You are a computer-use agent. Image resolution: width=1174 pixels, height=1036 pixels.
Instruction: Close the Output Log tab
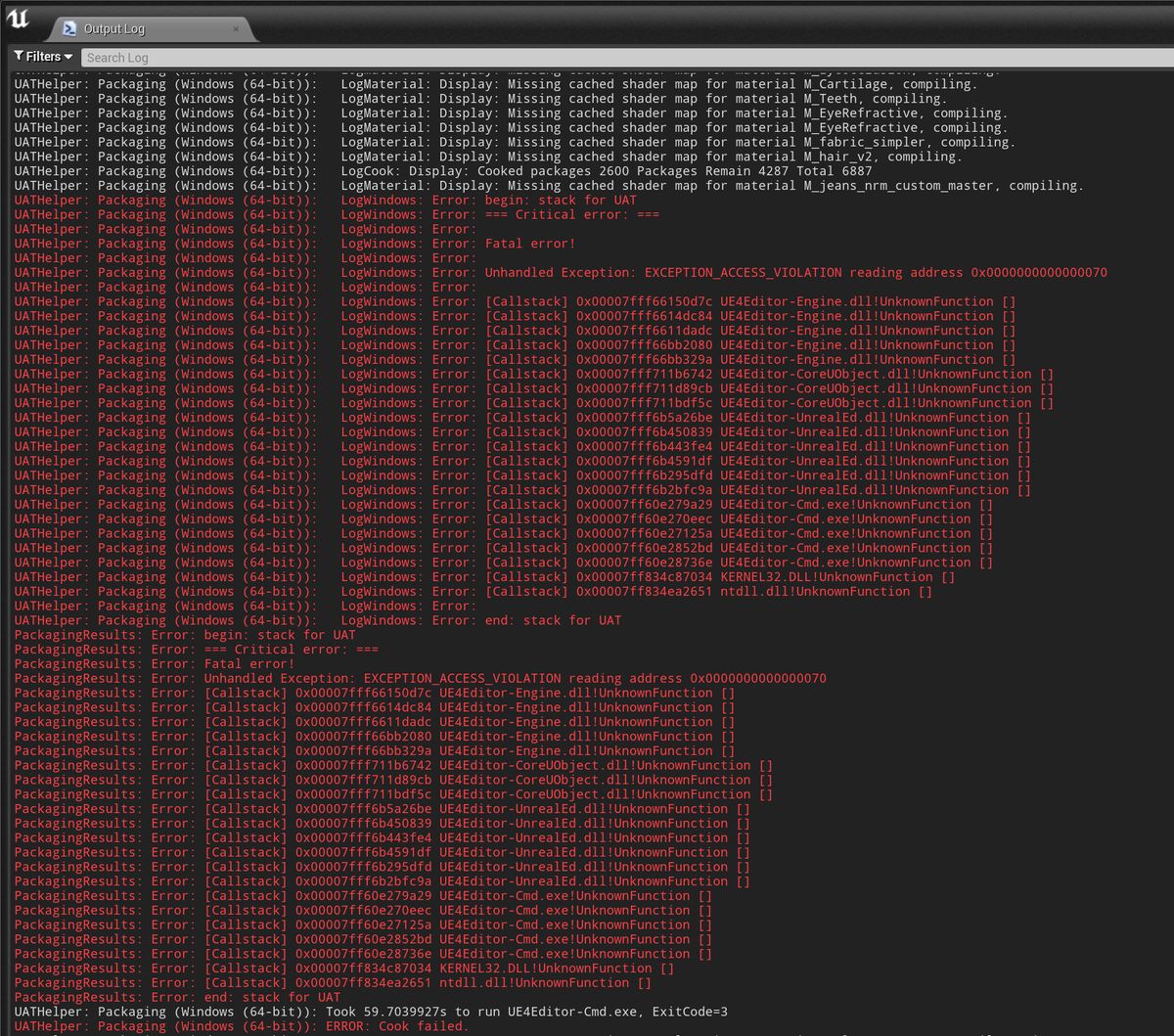[235, 28]
